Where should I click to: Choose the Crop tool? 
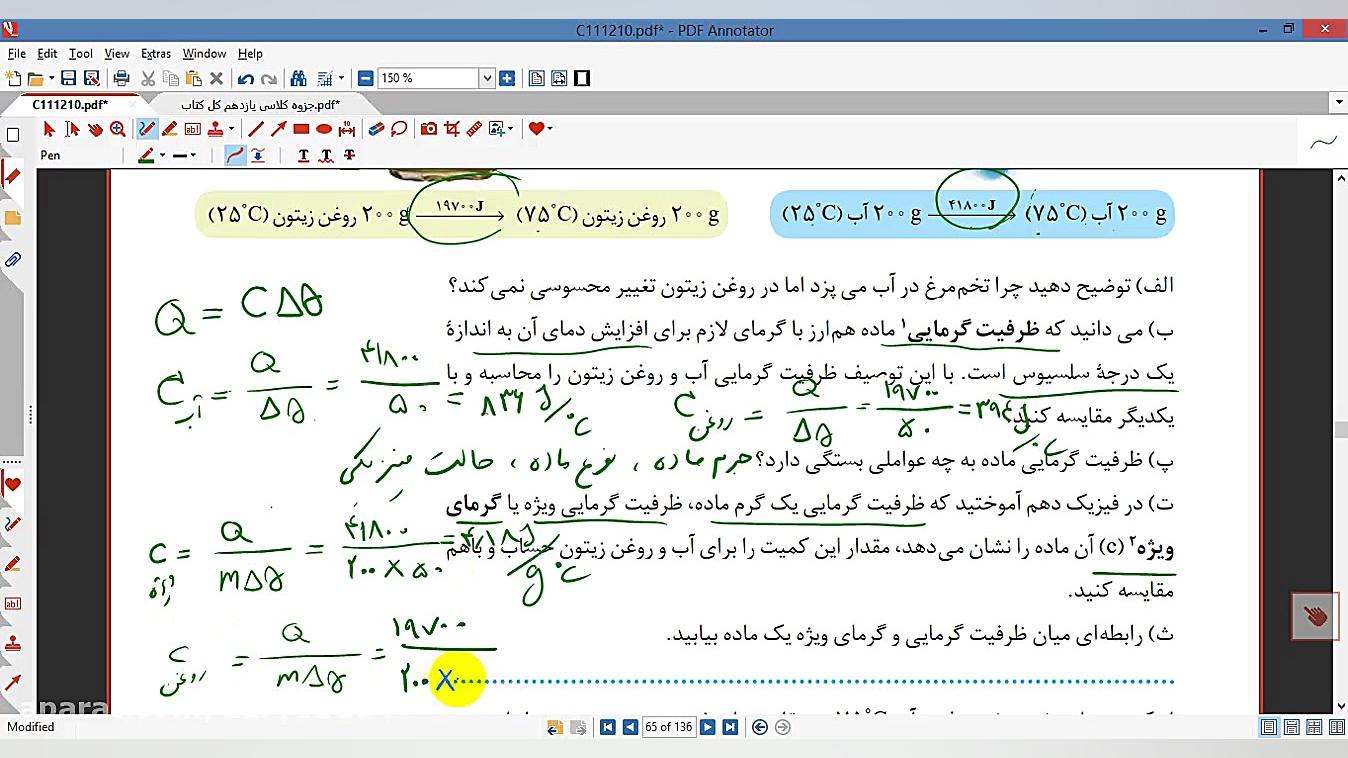coord(451,129)
